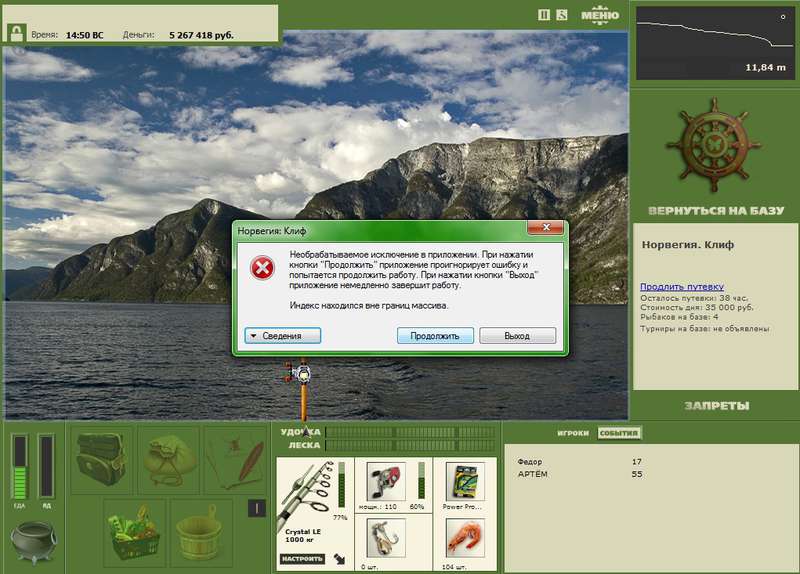The image size is (800, 574).
Task: Click the ship's wheel icon
Action: [x=713, y=145]
